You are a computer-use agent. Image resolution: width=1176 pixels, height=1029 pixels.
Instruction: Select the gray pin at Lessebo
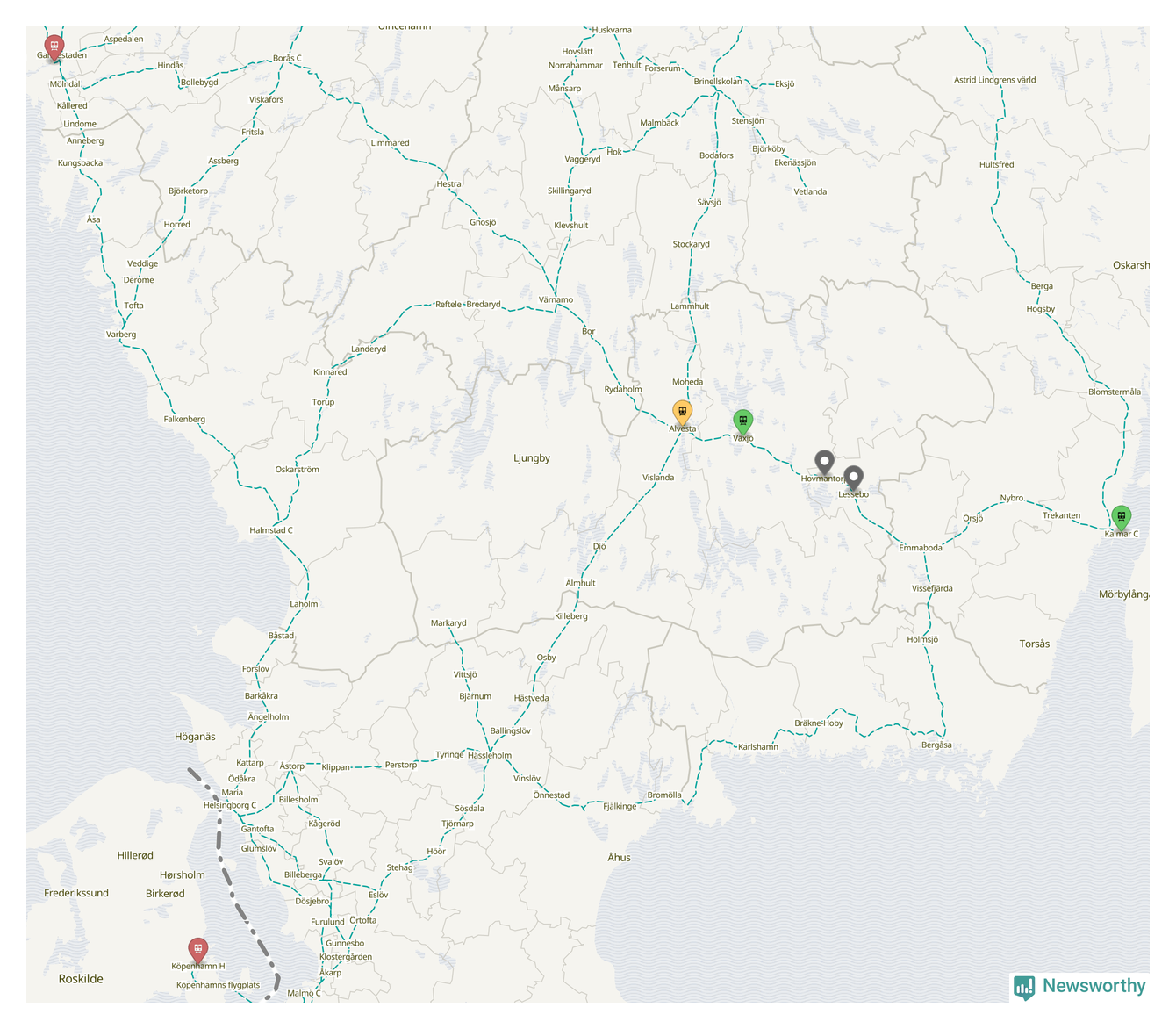tap(853, 477)
